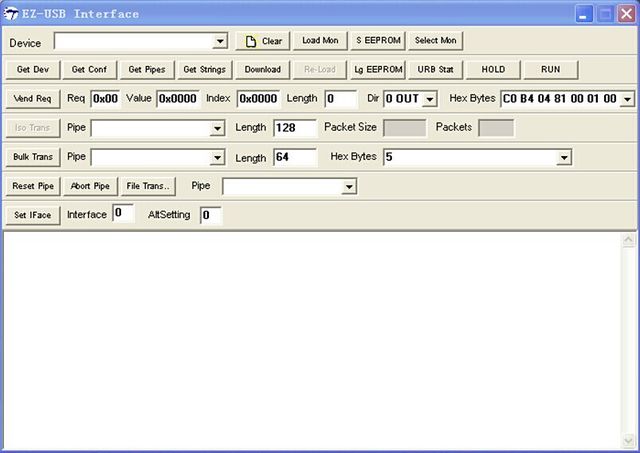Focus the Index field showing 0x0000

click(x=258, y=99)
